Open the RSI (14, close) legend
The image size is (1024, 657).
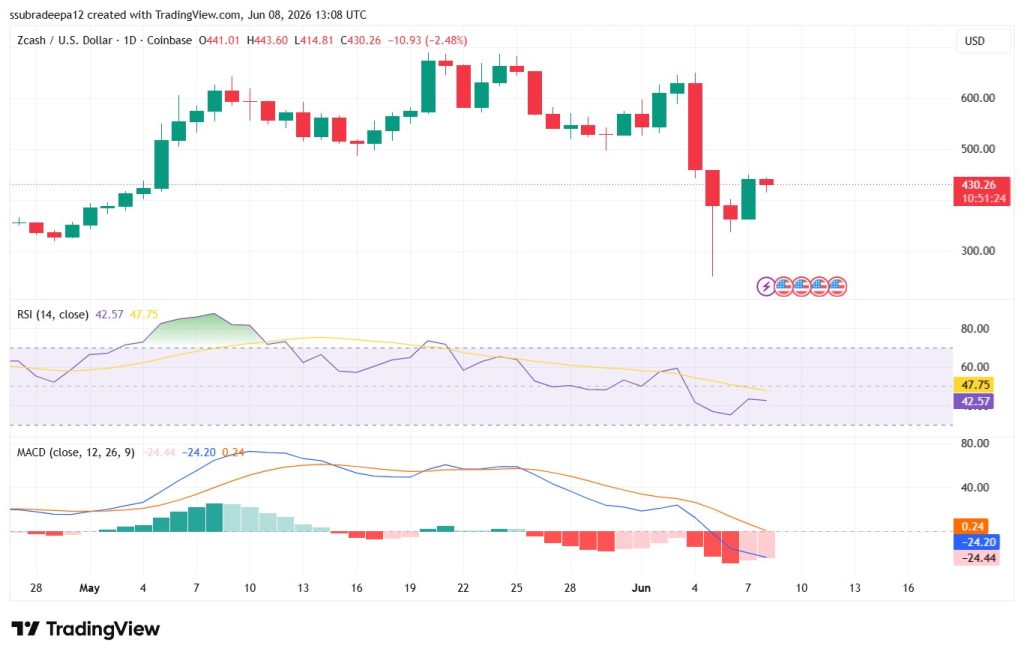(x=53, y=314)
